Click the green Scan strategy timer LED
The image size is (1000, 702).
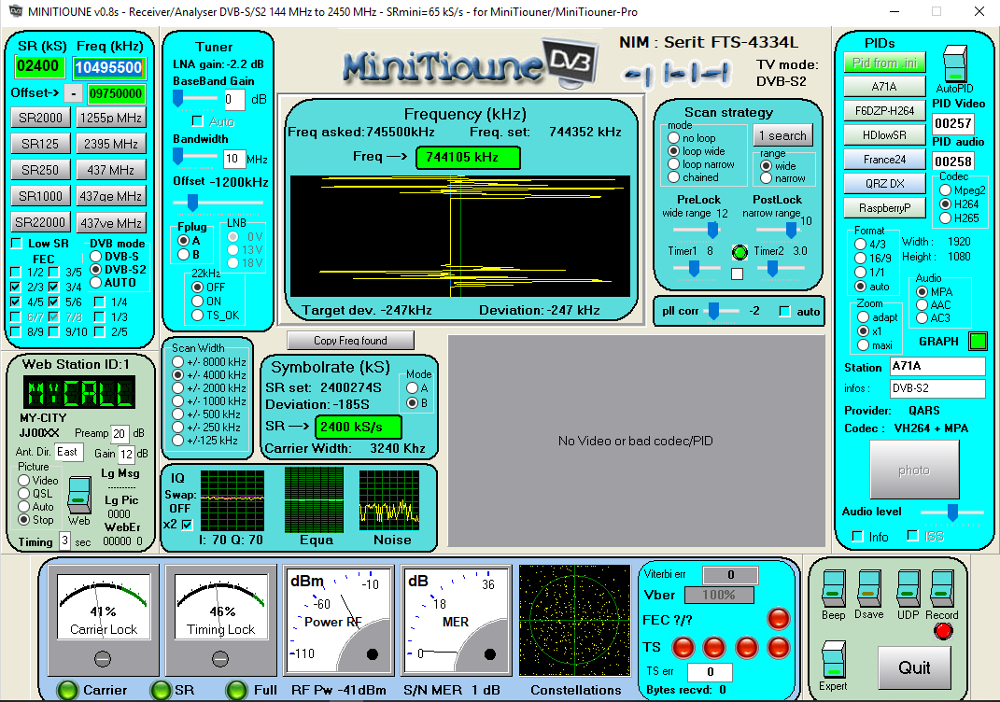pyautogui.click(x=739, y=252)
